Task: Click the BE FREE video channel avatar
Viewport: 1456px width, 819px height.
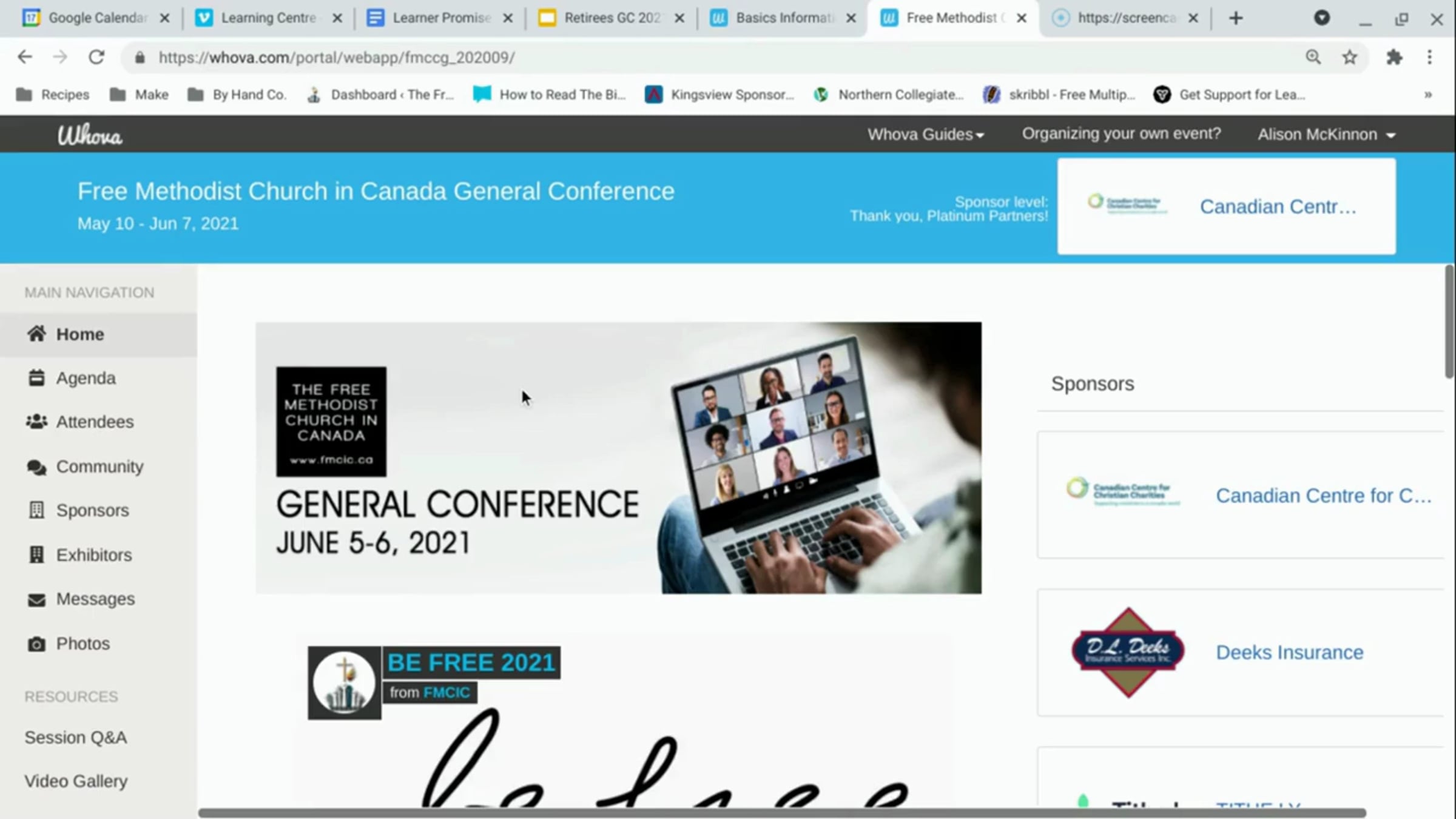Action: coord(344,682)
